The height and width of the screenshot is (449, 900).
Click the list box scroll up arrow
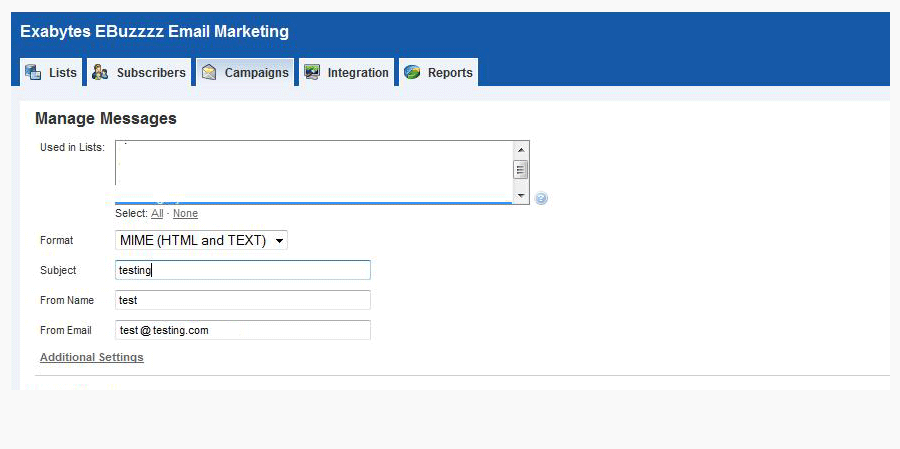(521, 149)
